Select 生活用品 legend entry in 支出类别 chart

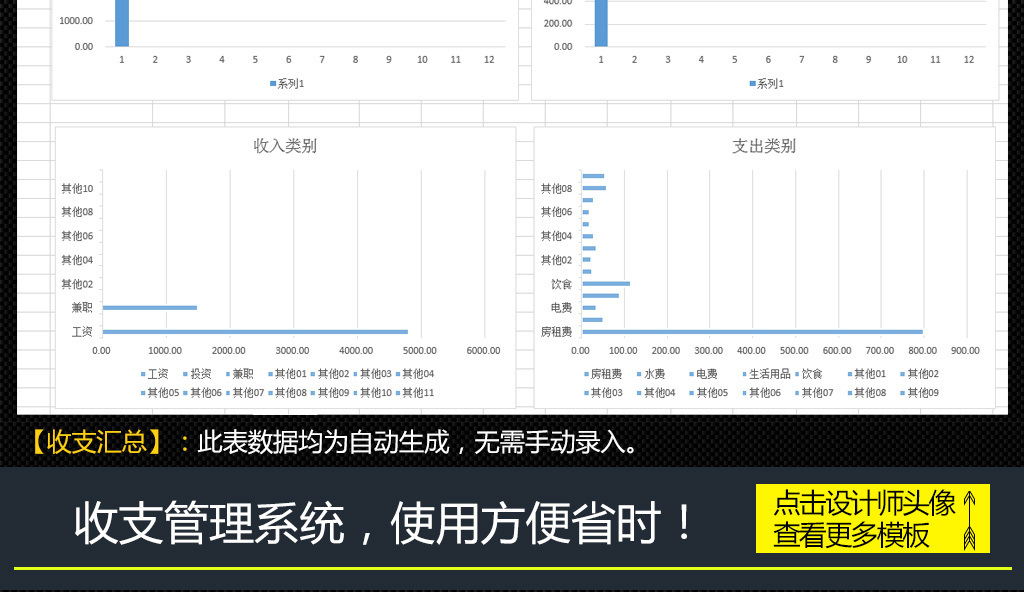[x=767, y=374]
